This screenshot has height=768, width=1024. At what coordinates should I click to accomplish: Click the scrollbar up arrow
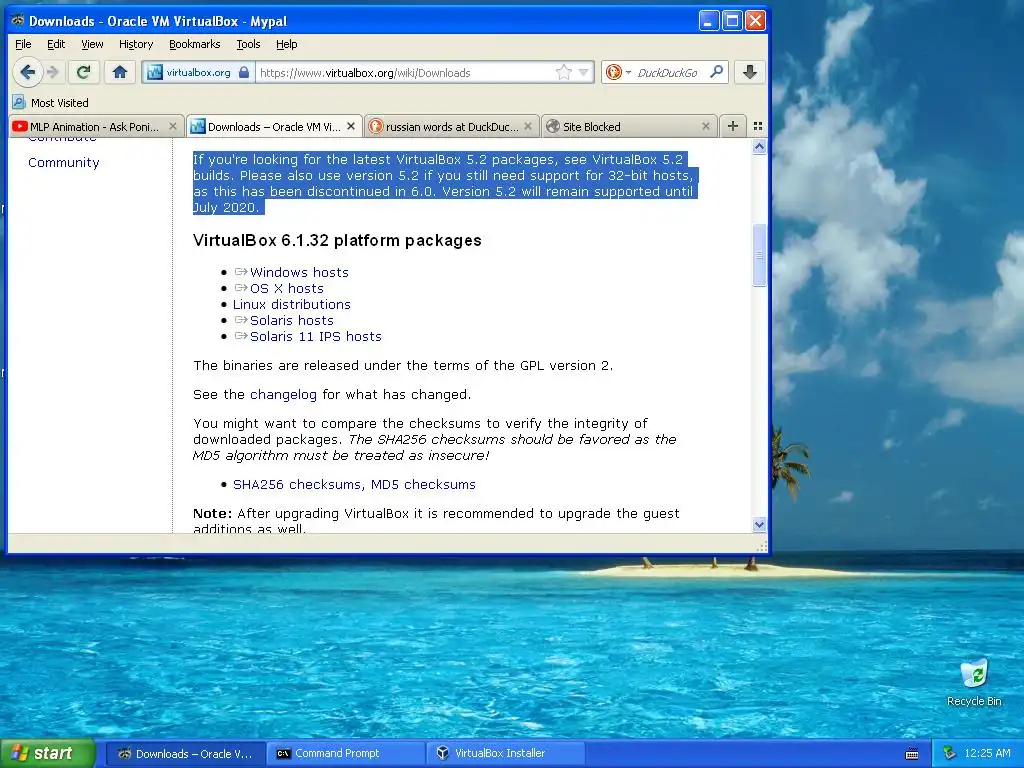click(759, 147)
